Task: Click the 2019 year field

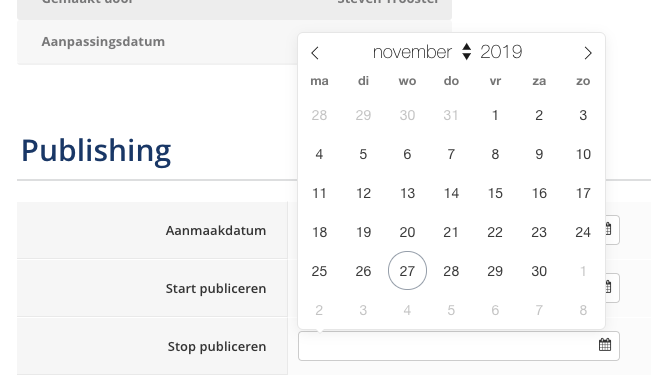Action: pyautogui.click(x=501, y=52)
